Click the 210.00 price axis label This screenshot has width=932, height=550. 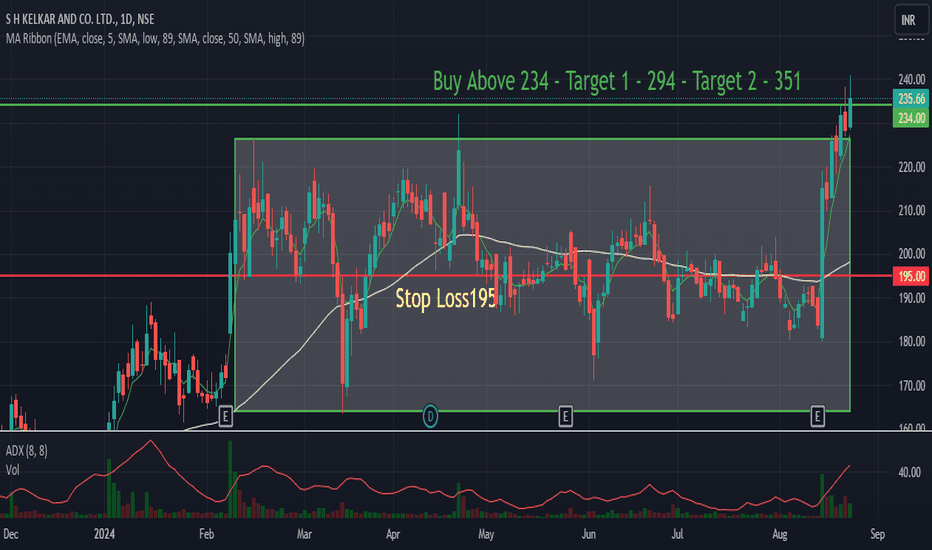click(911, 210)
